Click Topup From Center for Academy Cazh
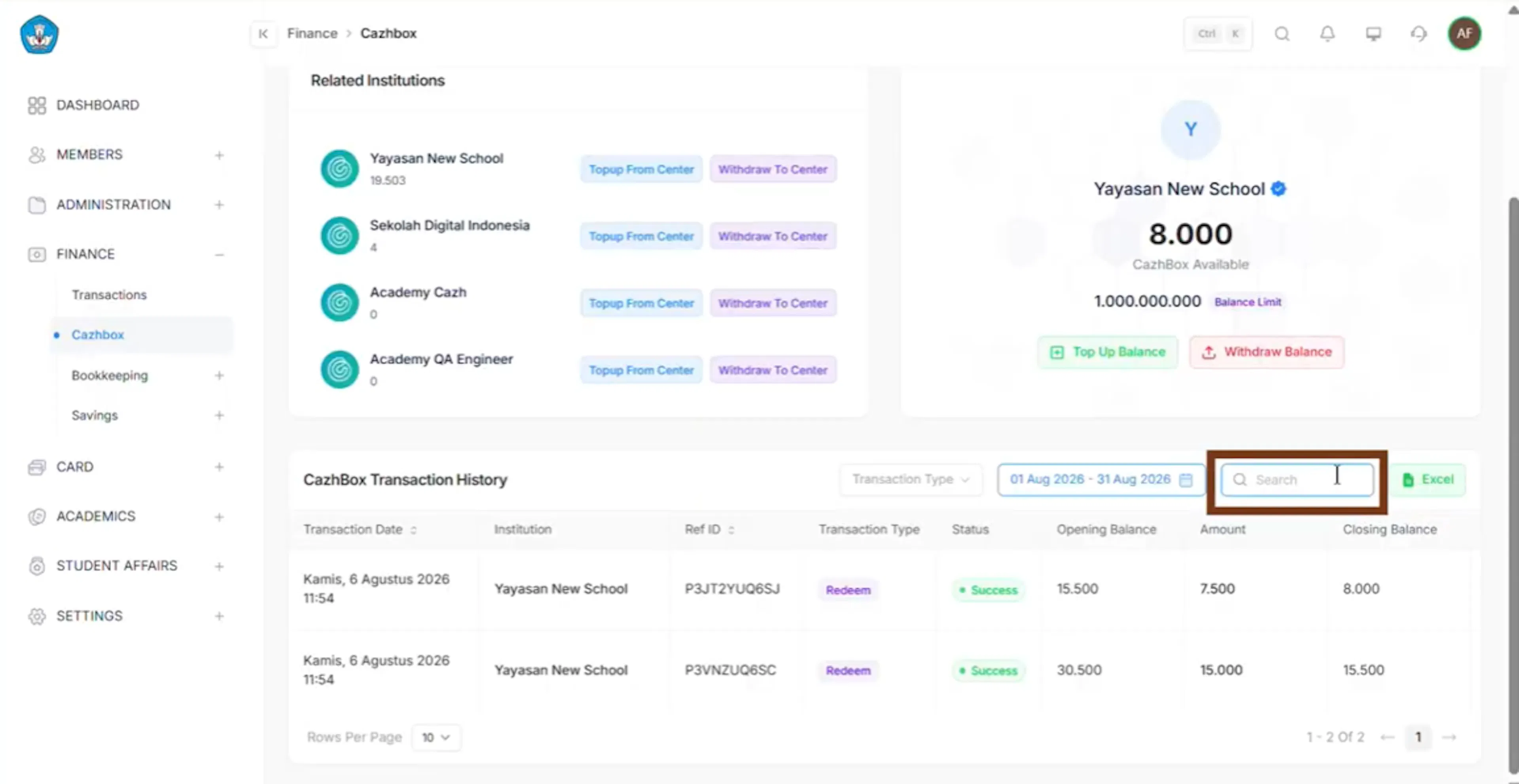The height and width of the screenshot is (784, 1519). 641,303
